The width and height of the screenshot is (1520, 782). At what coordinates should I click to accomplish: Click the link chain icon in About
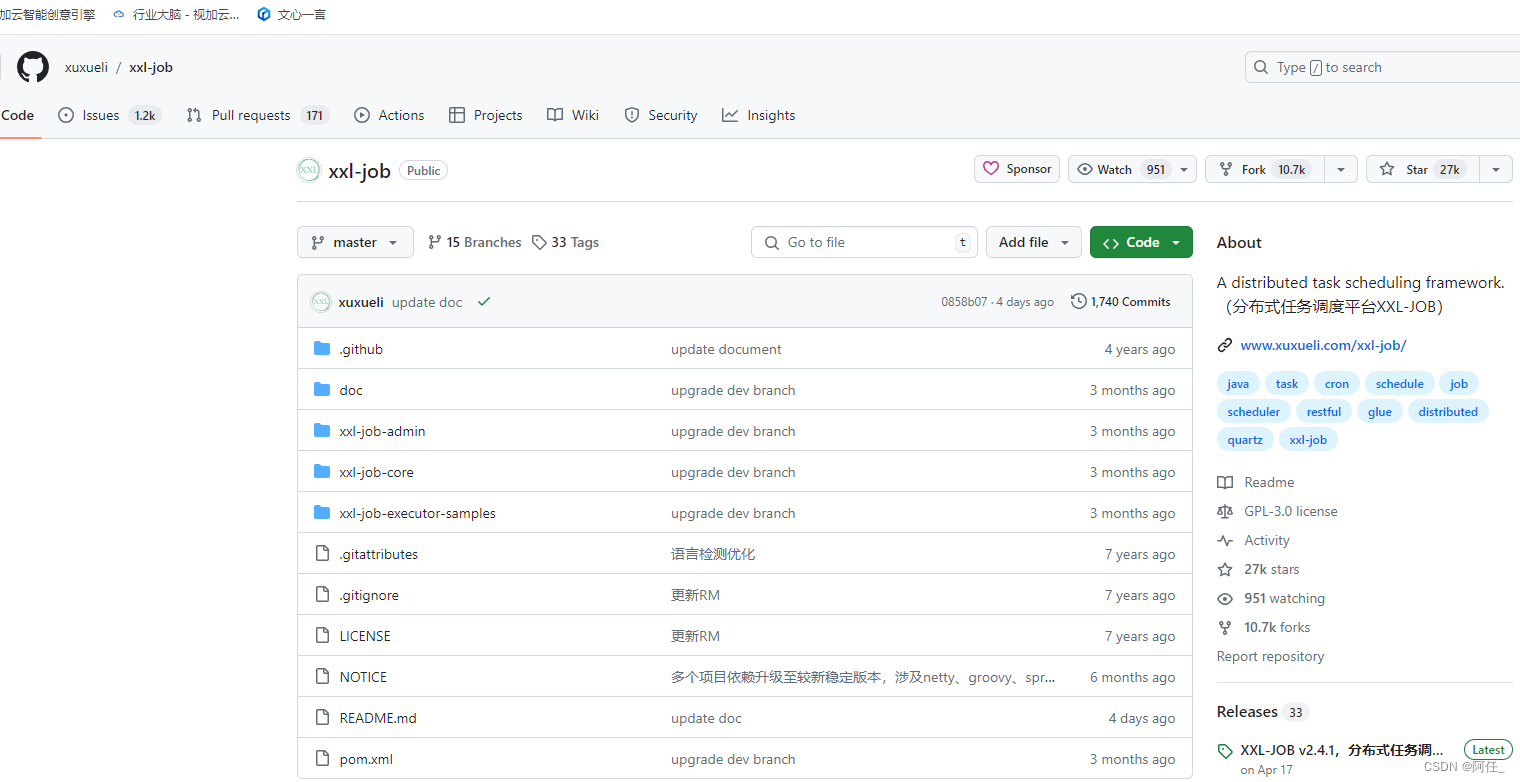pyautogui.click(x=1225, y=345)
